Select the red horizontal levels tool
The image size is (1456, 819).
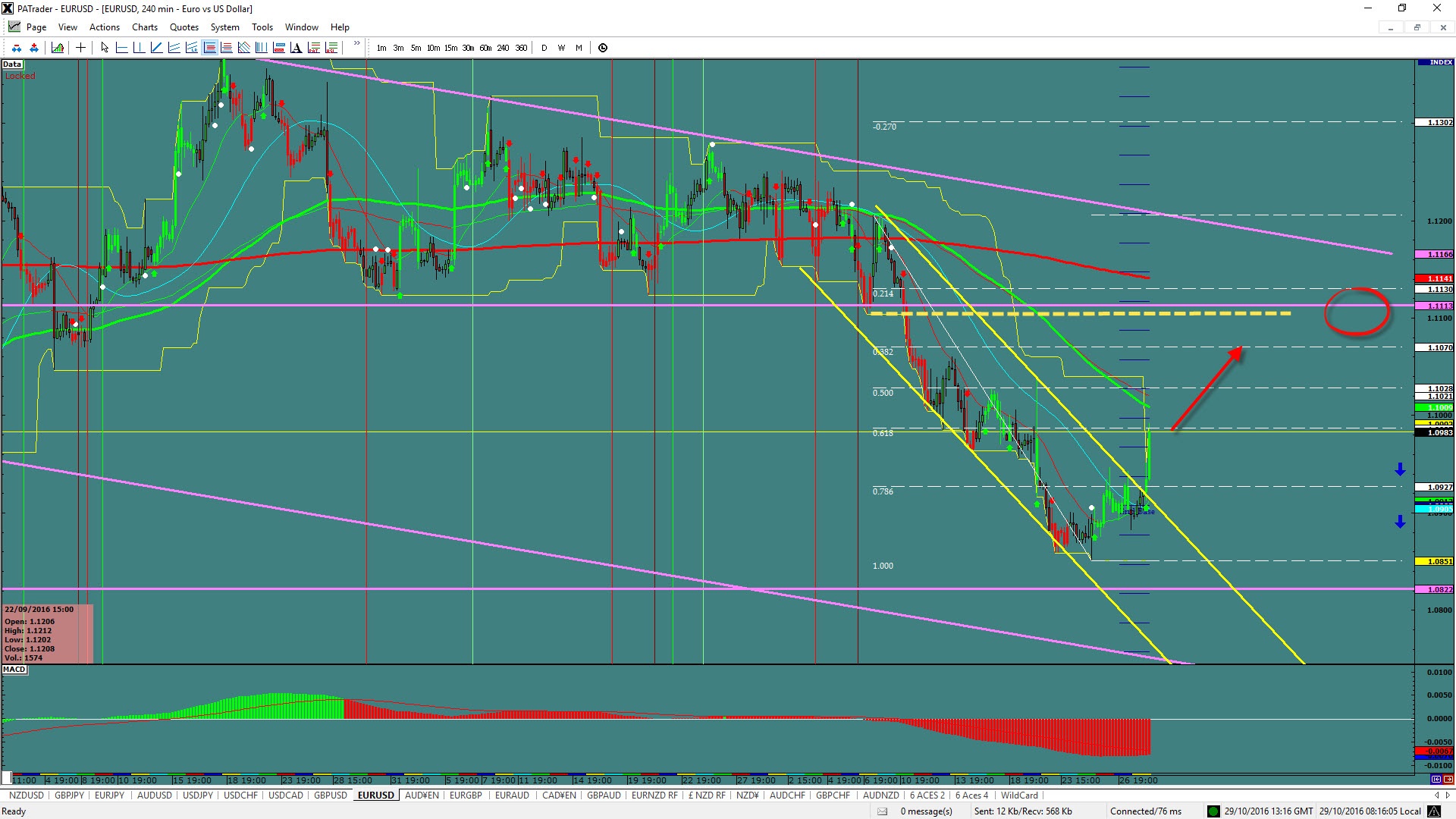[227, 48]
